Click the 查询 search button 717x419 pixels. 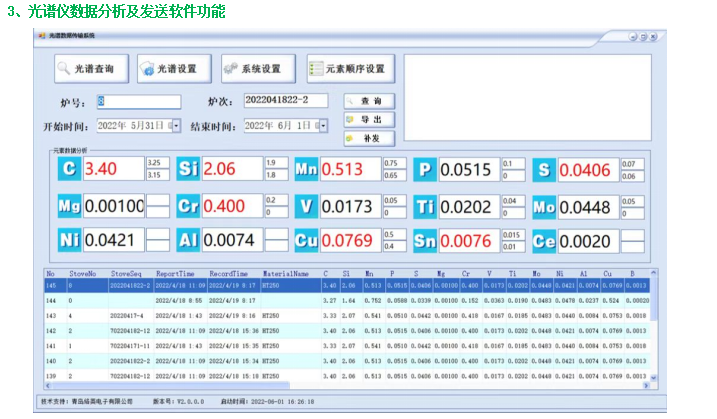click(369, 101)
